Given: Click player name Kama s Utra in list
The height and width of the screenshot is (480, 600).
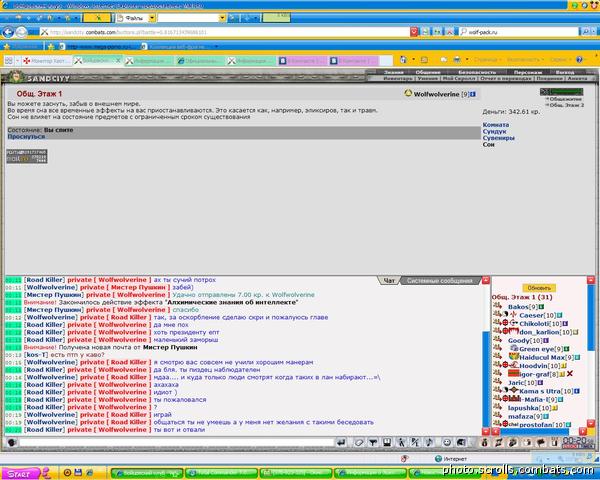Looking at the screenshot, I should [x=540, y=391].
